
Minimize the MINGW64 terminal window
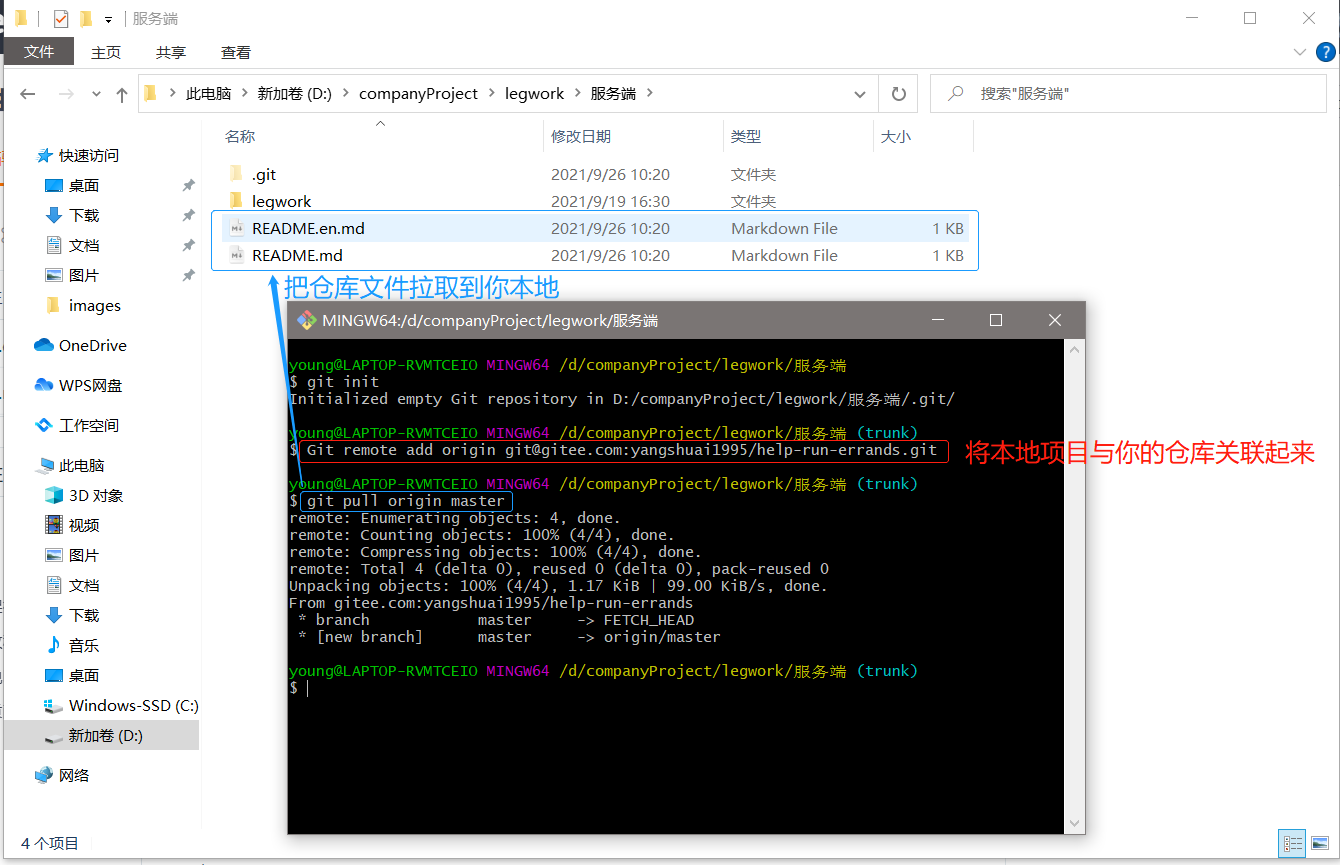[937, 320]
